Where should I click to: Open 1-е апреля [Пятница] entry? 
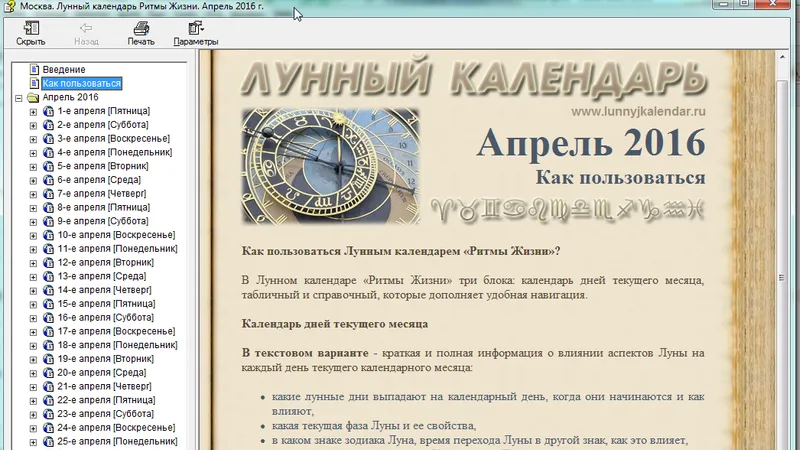pos(104,111)
